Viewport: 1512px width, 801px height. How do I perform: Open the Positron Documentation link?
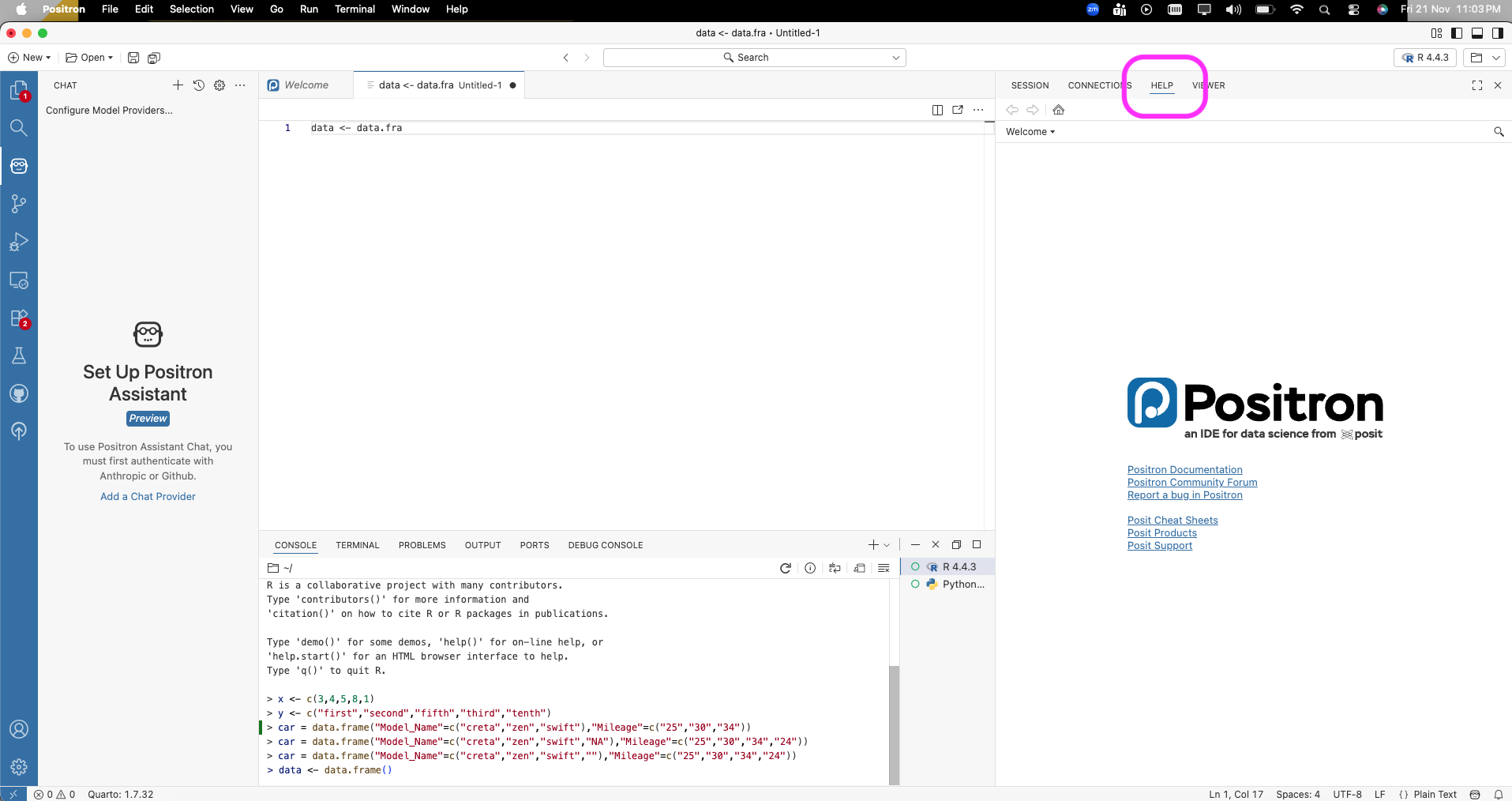point(1184,470)
